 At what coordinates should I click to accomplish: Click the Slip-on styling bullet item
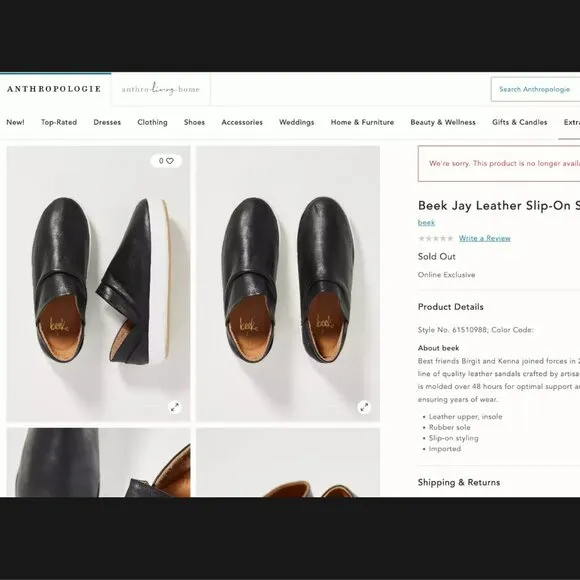[x=453, y=438]
